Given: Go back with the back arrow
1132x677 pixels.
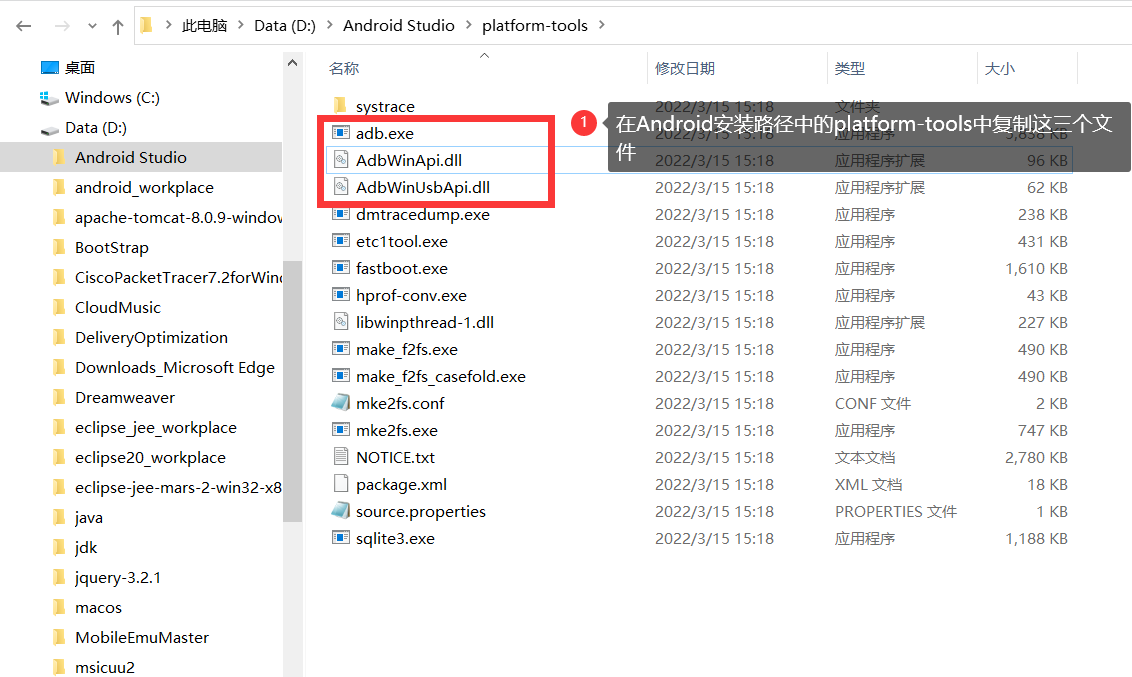Looking at the screenshot, I should (24, 26).
